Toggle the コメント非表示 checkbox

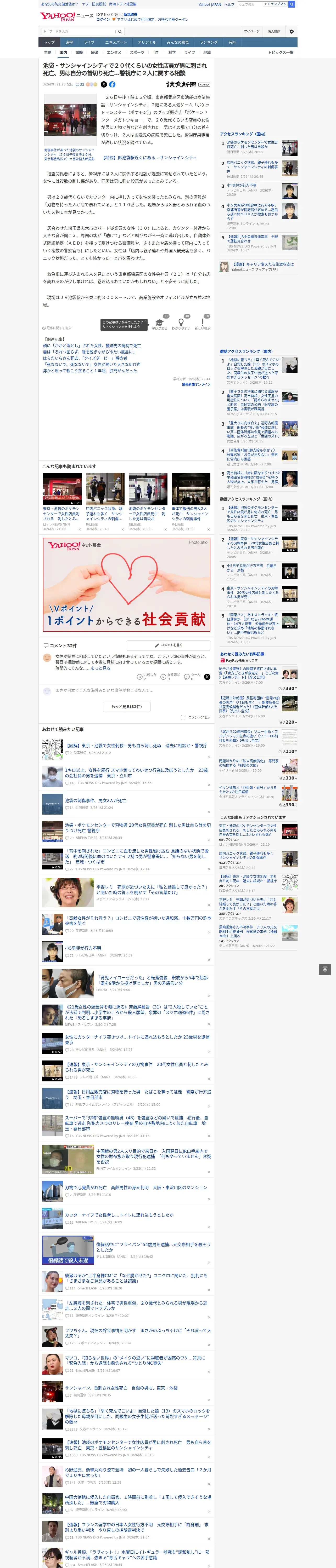183,717
